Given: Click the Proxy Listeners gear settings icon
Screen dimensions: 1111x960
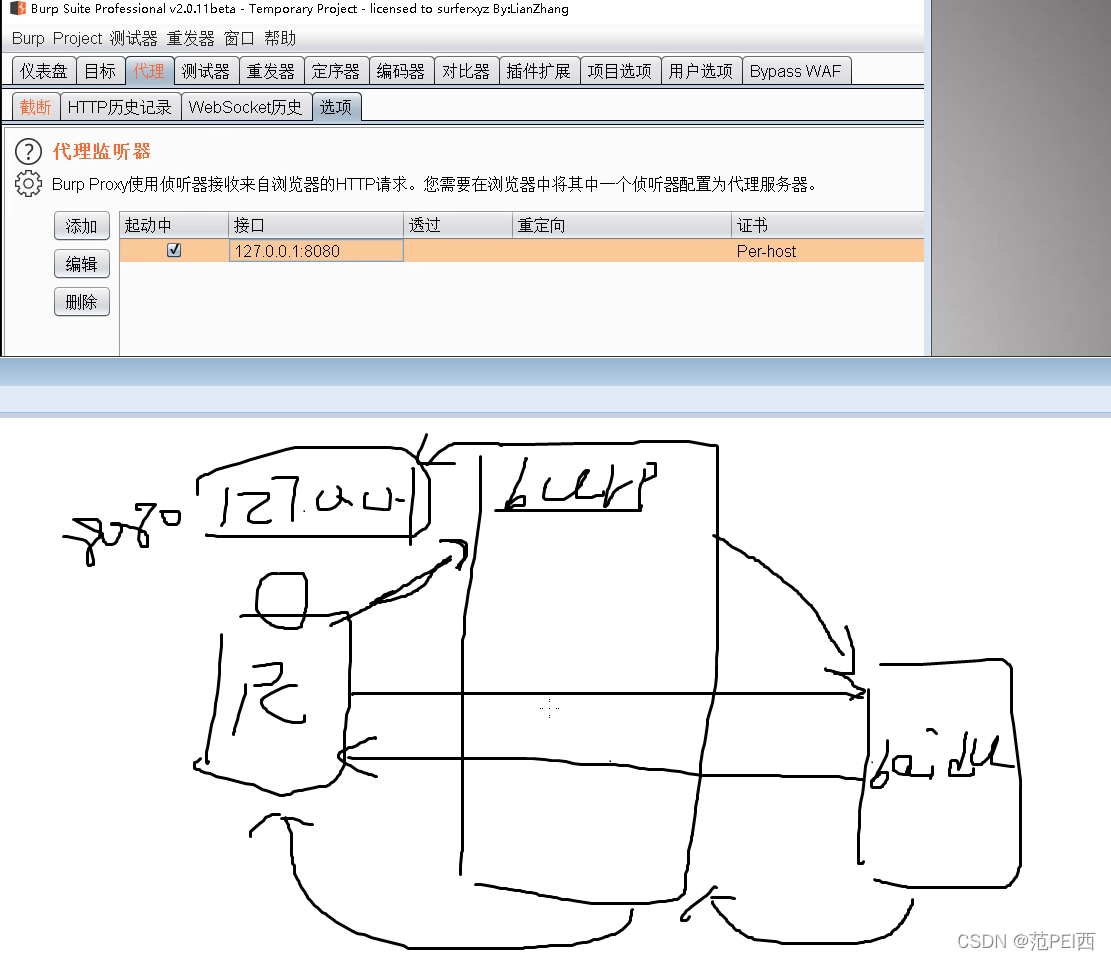Looking at the screenshot, I should pyautogui.click(x=28, y=184).
